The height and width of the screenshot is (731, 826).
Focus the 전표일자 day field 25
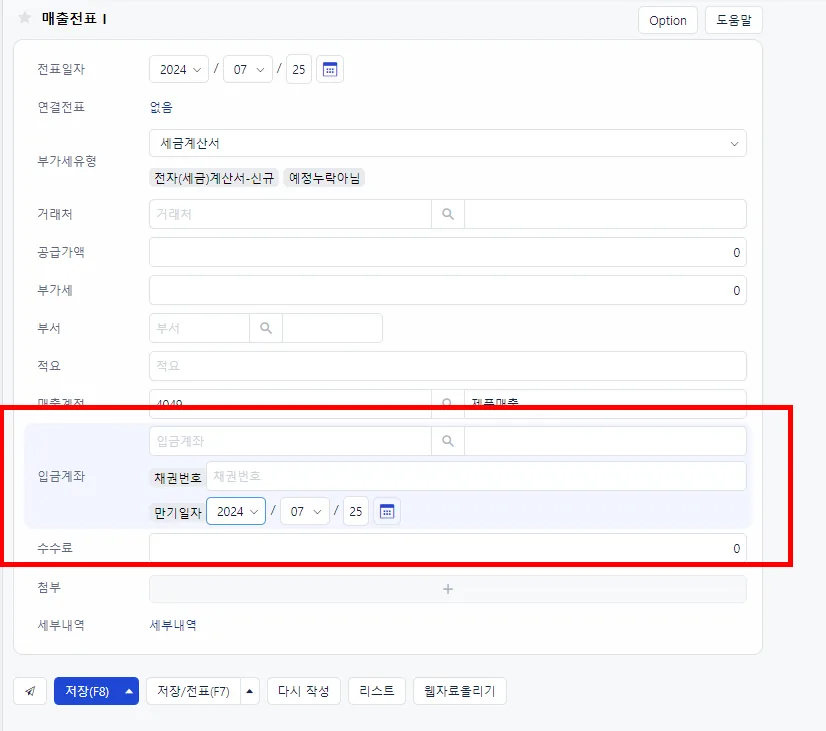pos(299,70)
